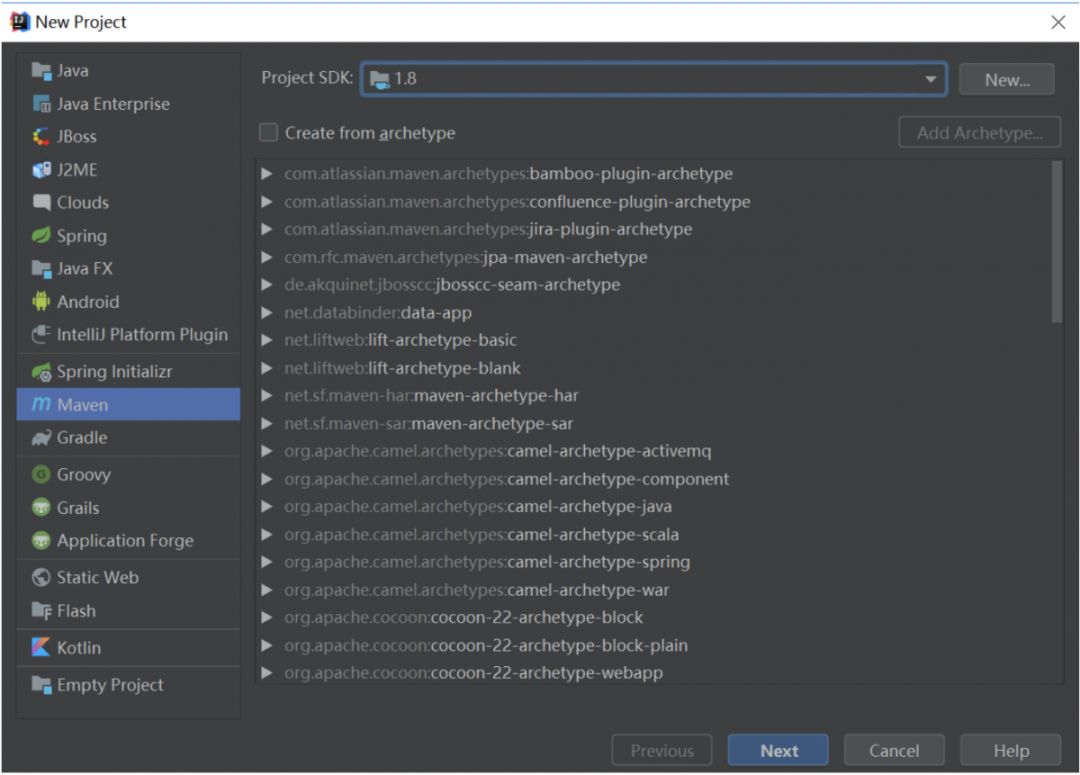Expand confluence-plugin-archetype node

(x=267, y=202)
